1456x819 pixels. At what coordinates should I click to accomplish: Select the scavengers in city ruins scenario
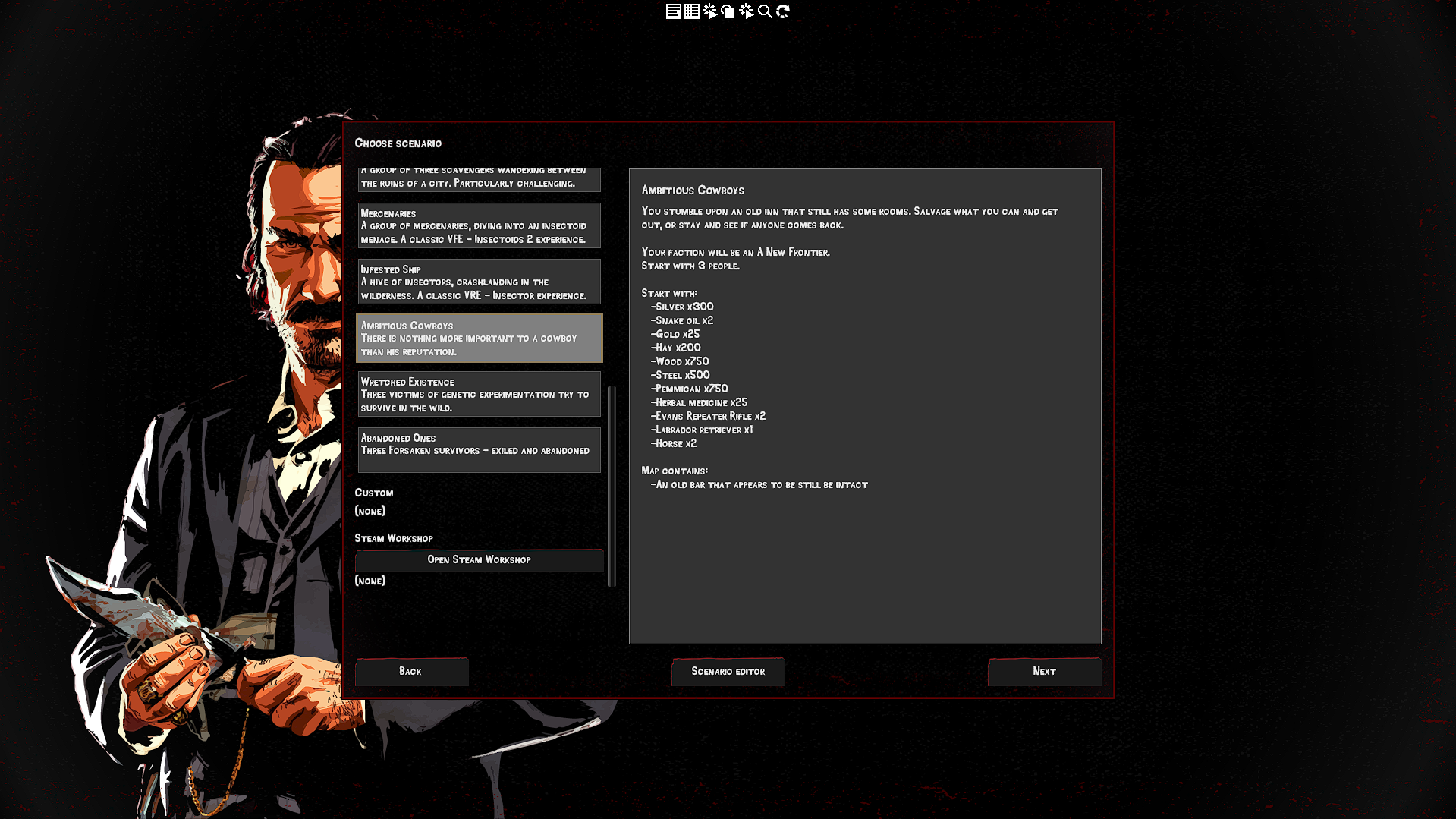[x=480, y=179]
